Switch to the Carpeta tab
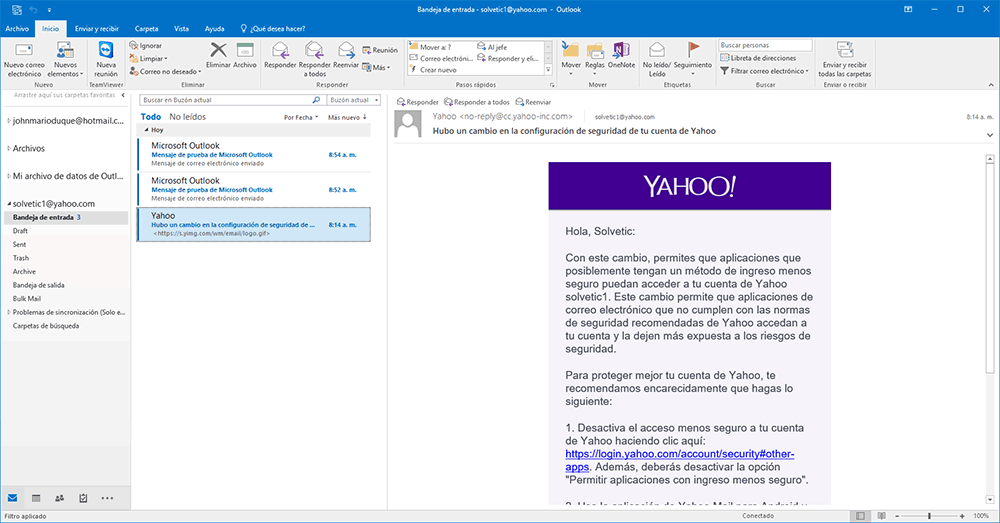 [147, 29]
